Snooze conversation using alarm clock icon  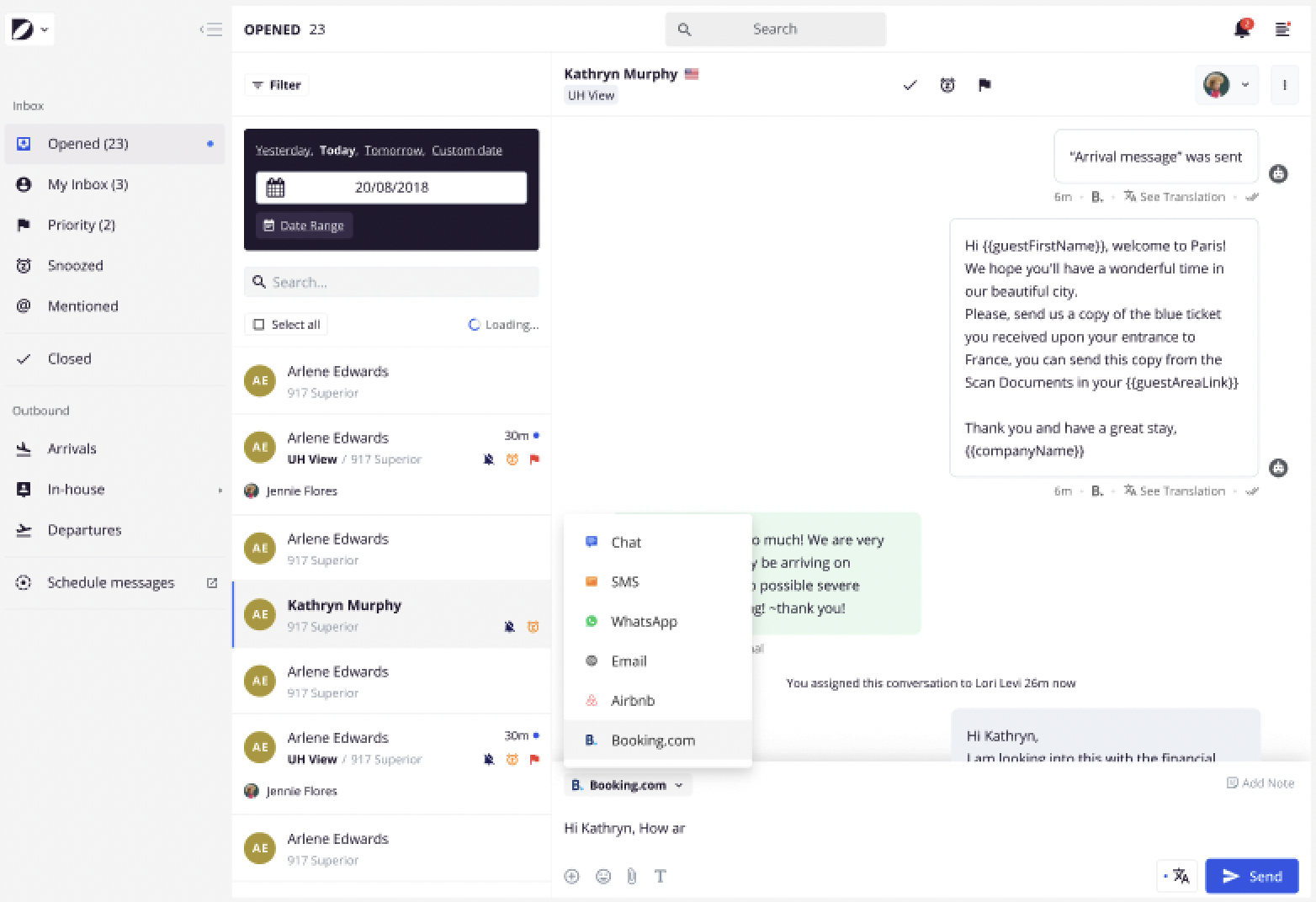(947, 85)
